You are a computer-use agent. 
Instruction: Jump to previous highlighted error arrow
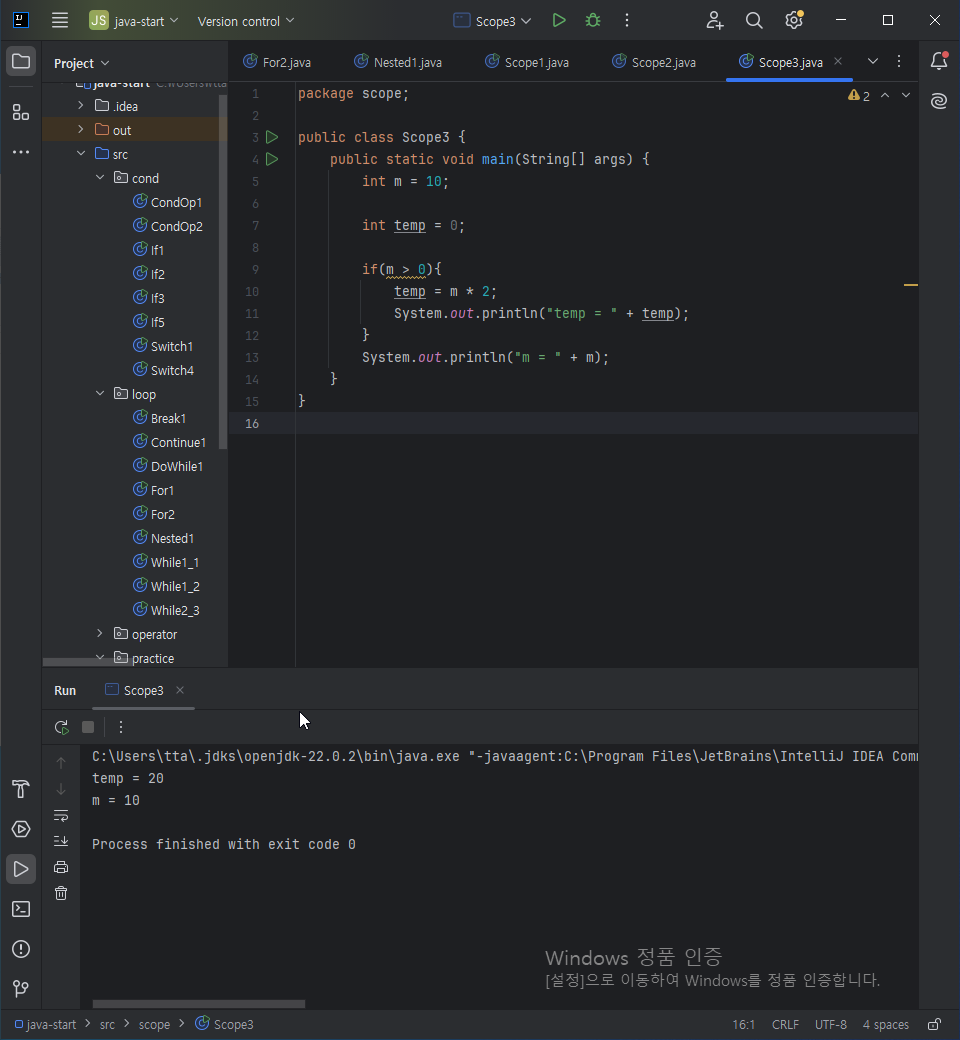(885, 96)
